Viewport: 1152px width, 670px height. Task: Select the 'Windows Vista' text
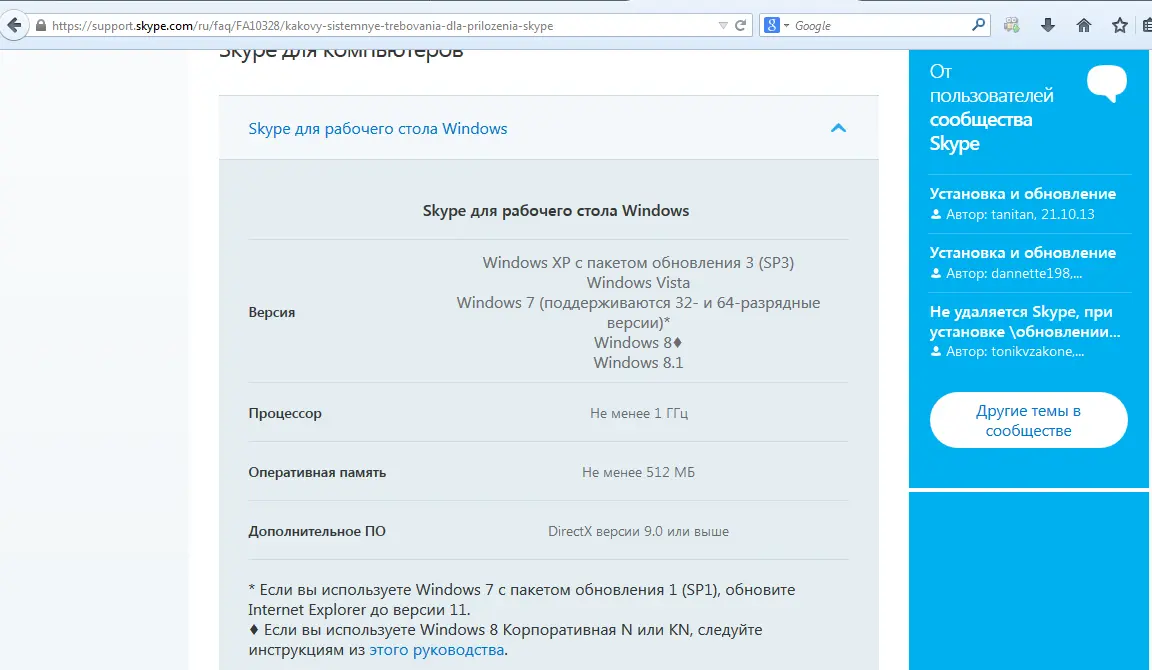[x=638, y=282]
